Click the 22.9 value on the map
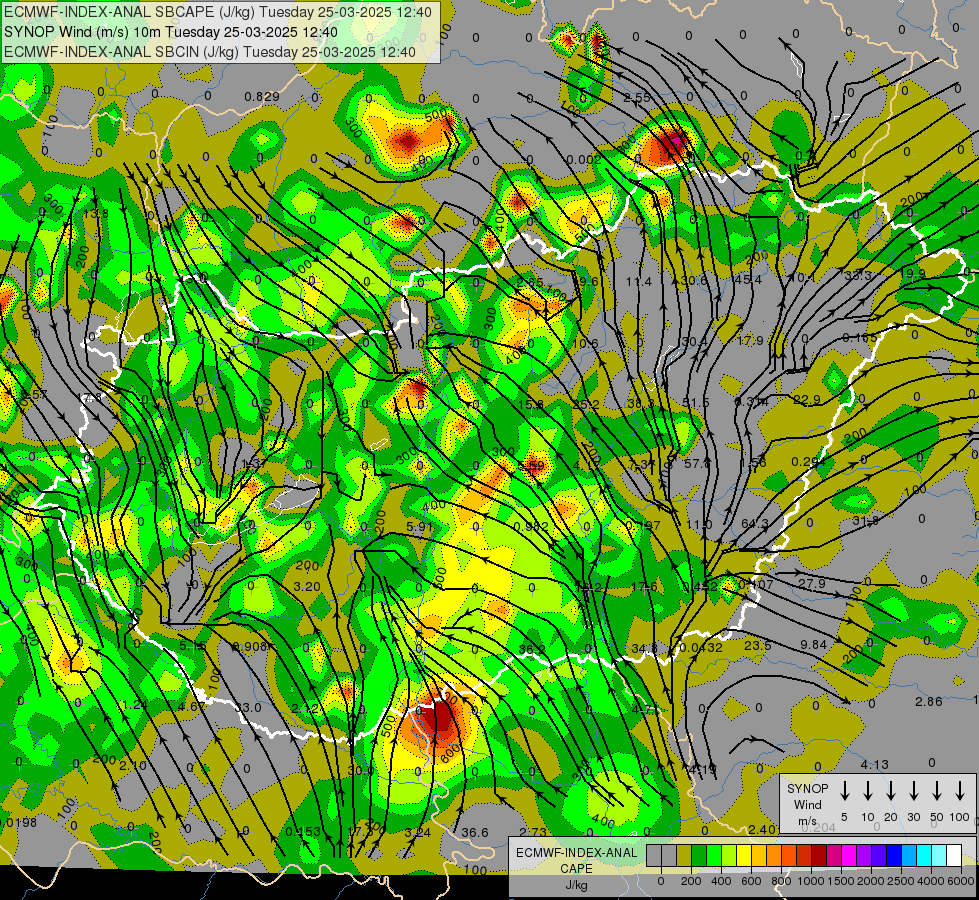Image resolution: width=979 pixels, height=900 pixels. [x=807, y=400]
